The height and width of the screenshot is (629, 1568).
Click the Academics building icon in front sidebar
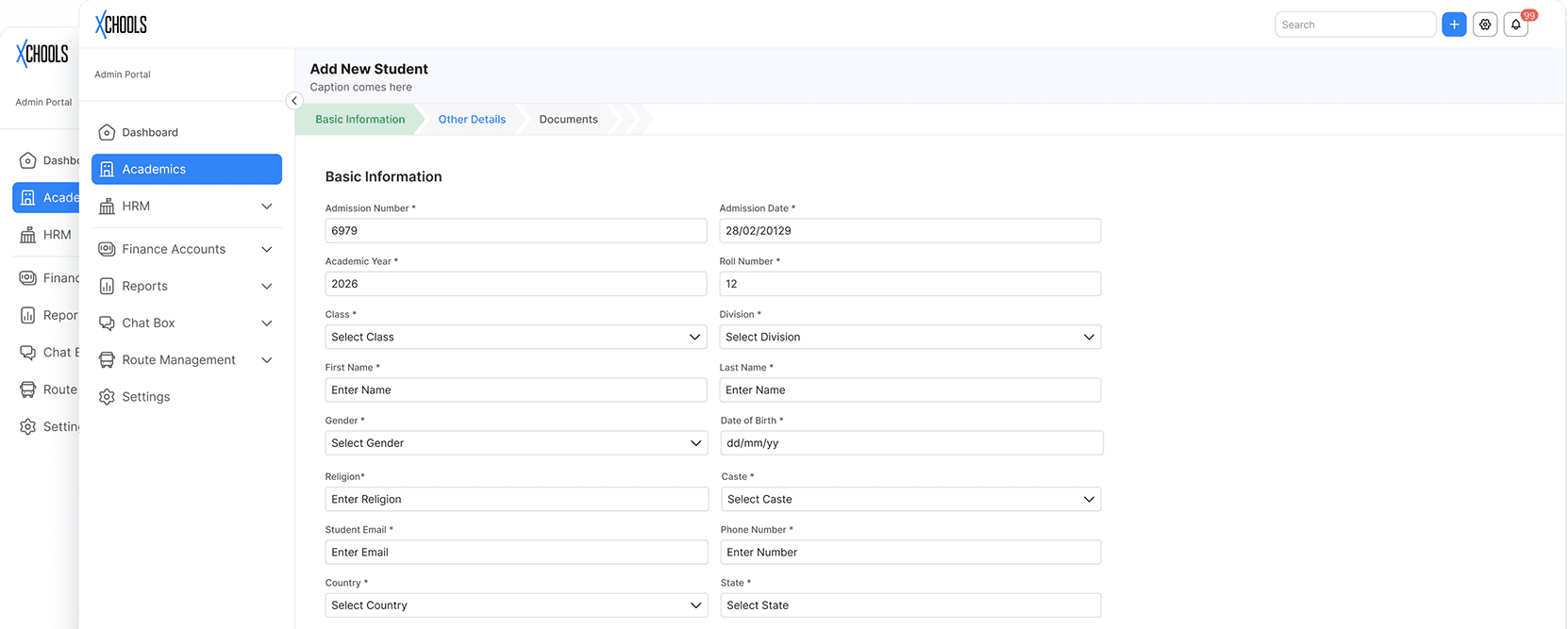pos(107,169)
